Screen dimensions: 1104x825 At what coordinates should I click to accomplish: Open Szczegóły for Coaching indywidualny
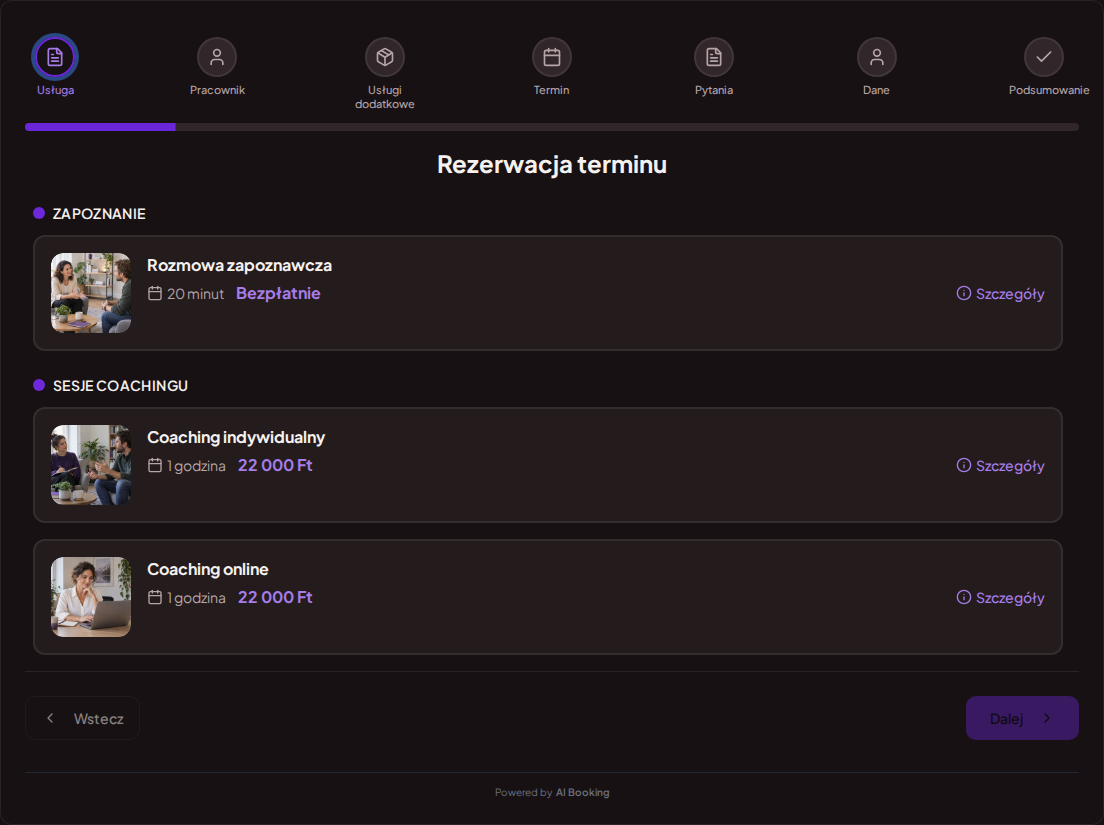click(x=1010, y=466)
